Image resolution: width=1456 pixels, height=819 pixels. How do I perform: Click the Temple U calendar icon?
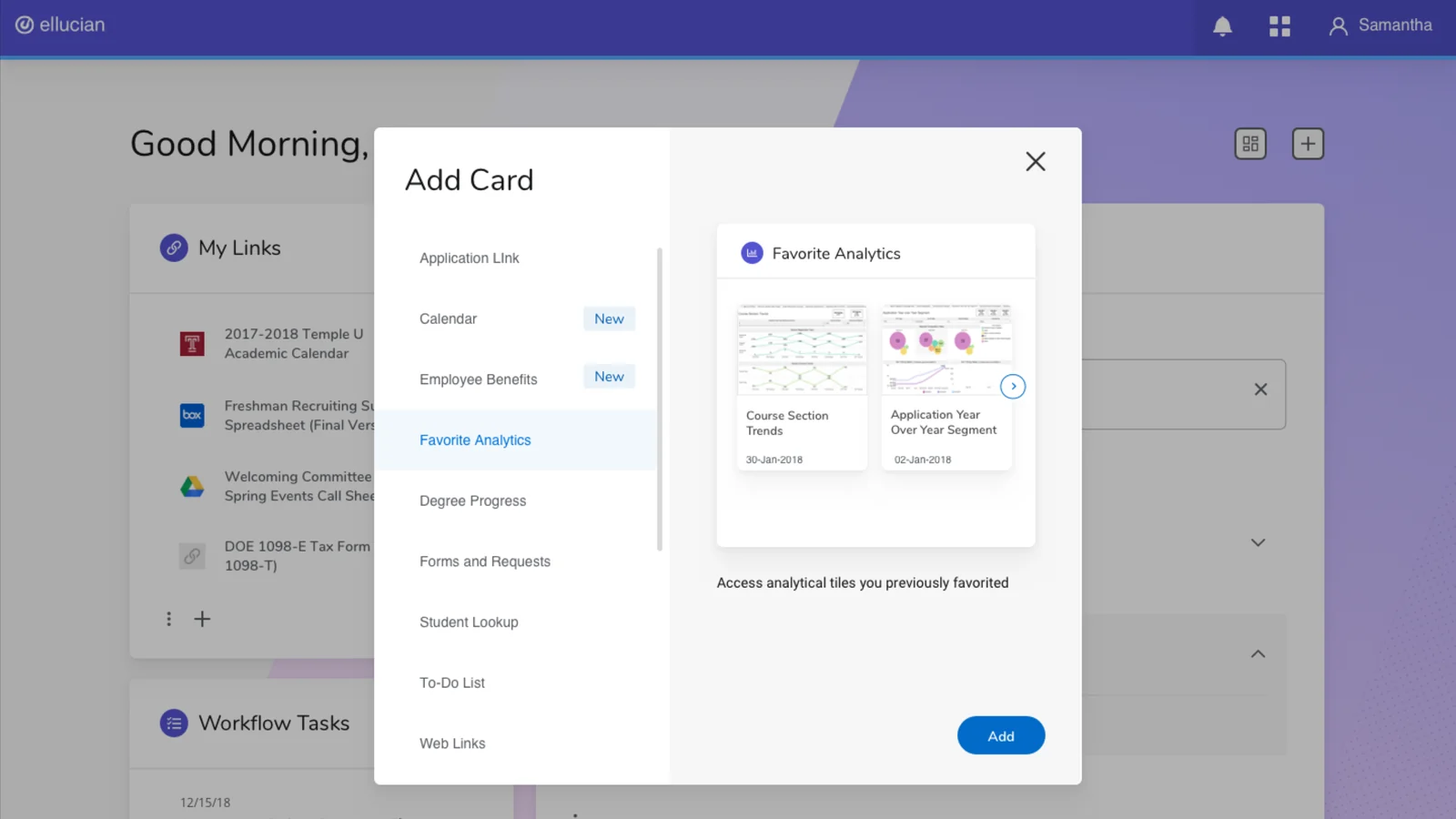tap(192, 344)
